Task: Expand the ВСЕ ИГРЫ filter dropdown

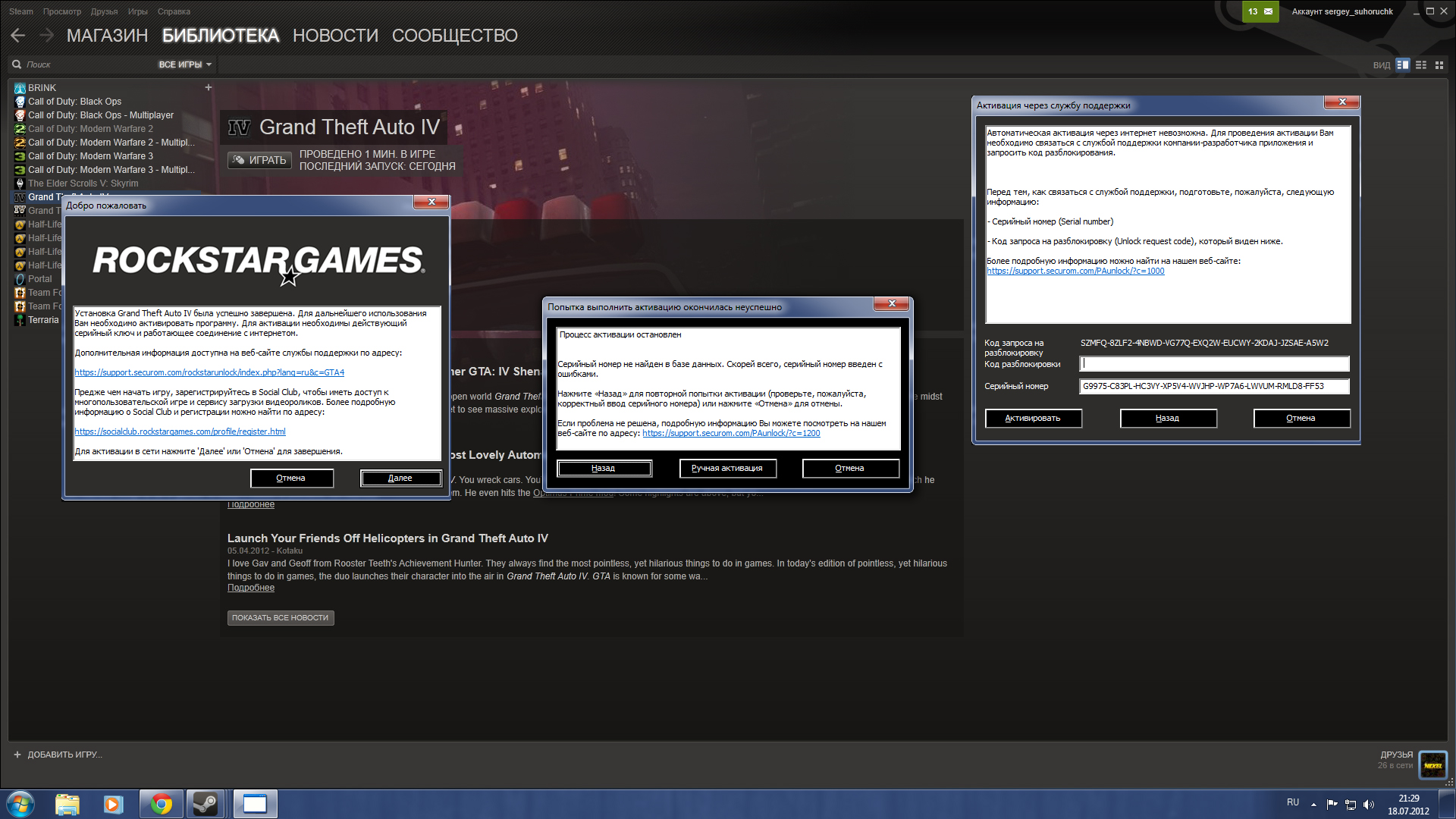Action: pyautogui.click(x=184, y=65)
